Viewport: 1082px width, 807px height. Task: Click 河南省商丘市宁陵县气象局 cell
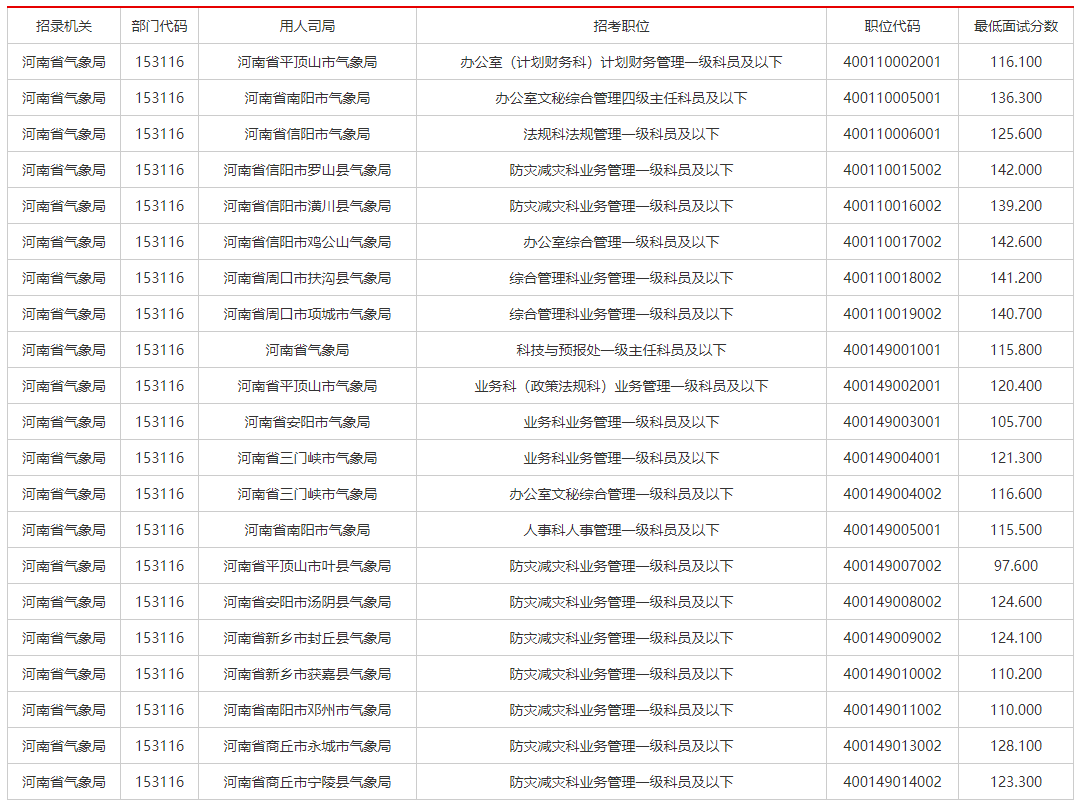coord(307,782)
